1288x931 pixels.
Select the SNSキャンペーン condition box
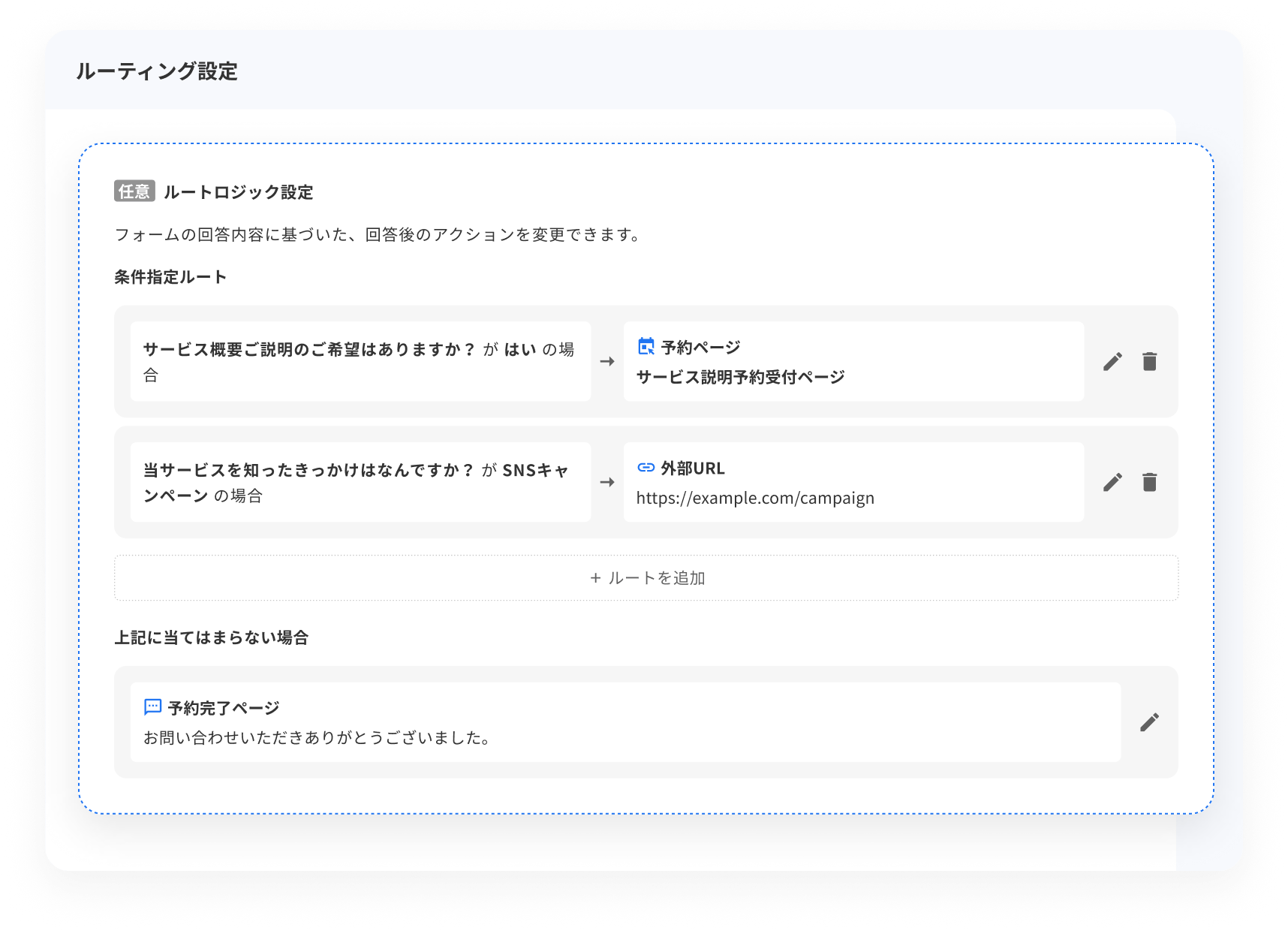(361, 481)
